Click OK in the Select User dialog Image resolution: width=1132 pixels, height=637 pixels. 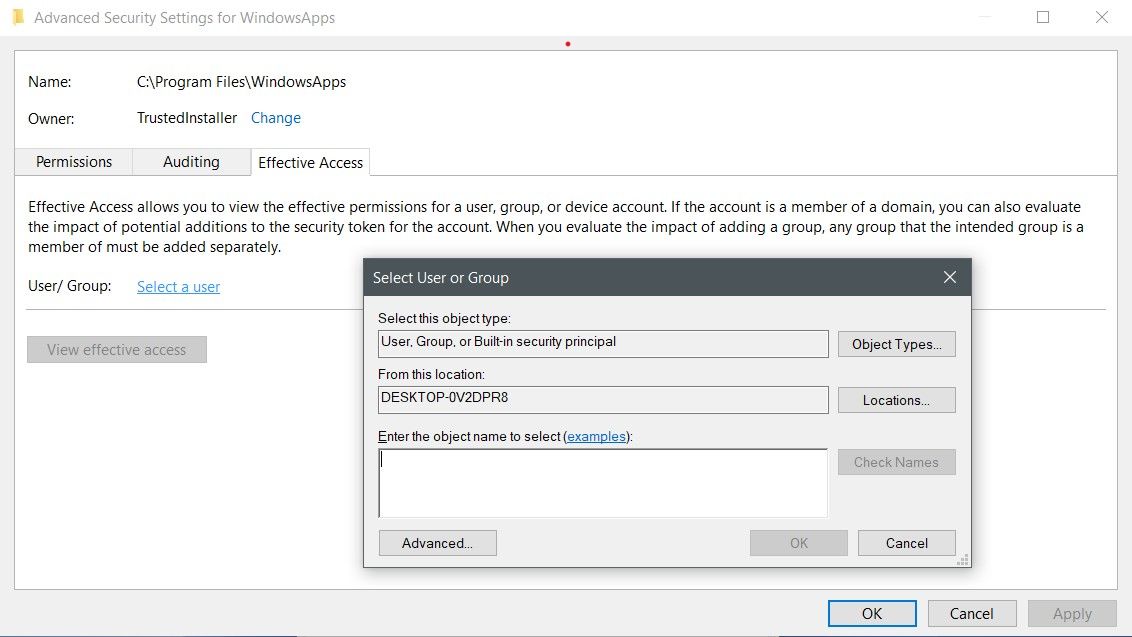(x=798, y=542)
